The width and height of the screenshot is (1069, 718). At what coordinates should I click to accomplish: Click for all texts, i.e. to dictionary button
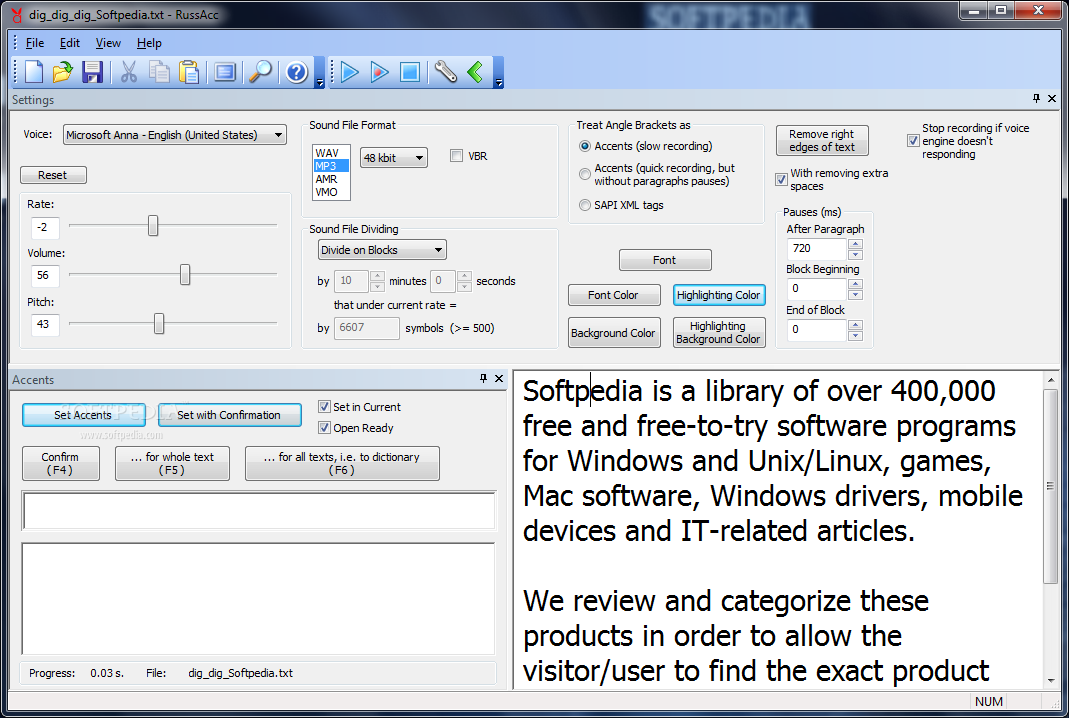coord(342,463)
